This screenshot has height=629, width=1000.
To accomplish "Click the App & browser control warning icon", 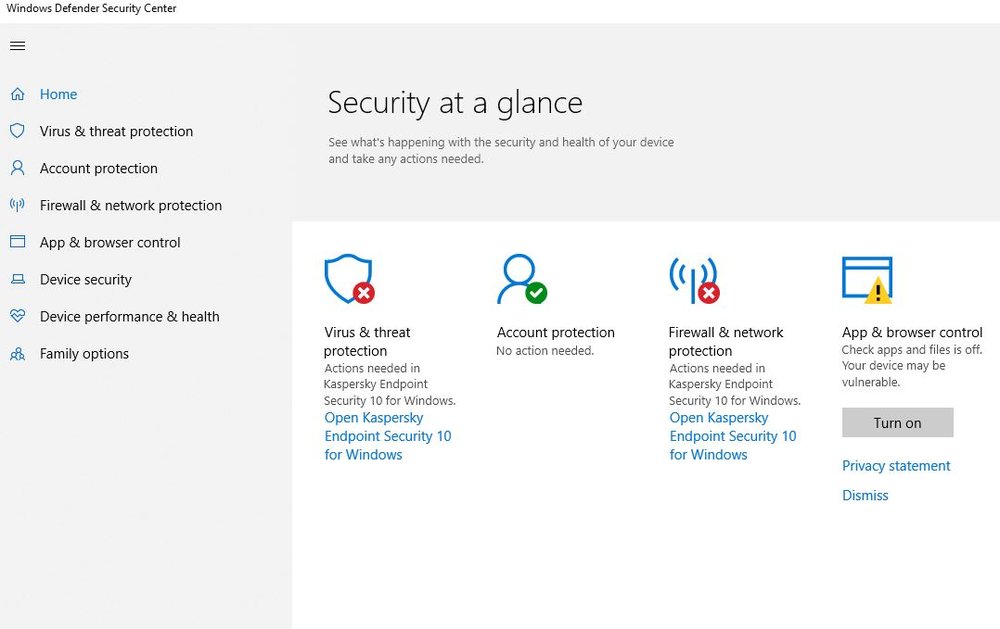I will 866,278.
